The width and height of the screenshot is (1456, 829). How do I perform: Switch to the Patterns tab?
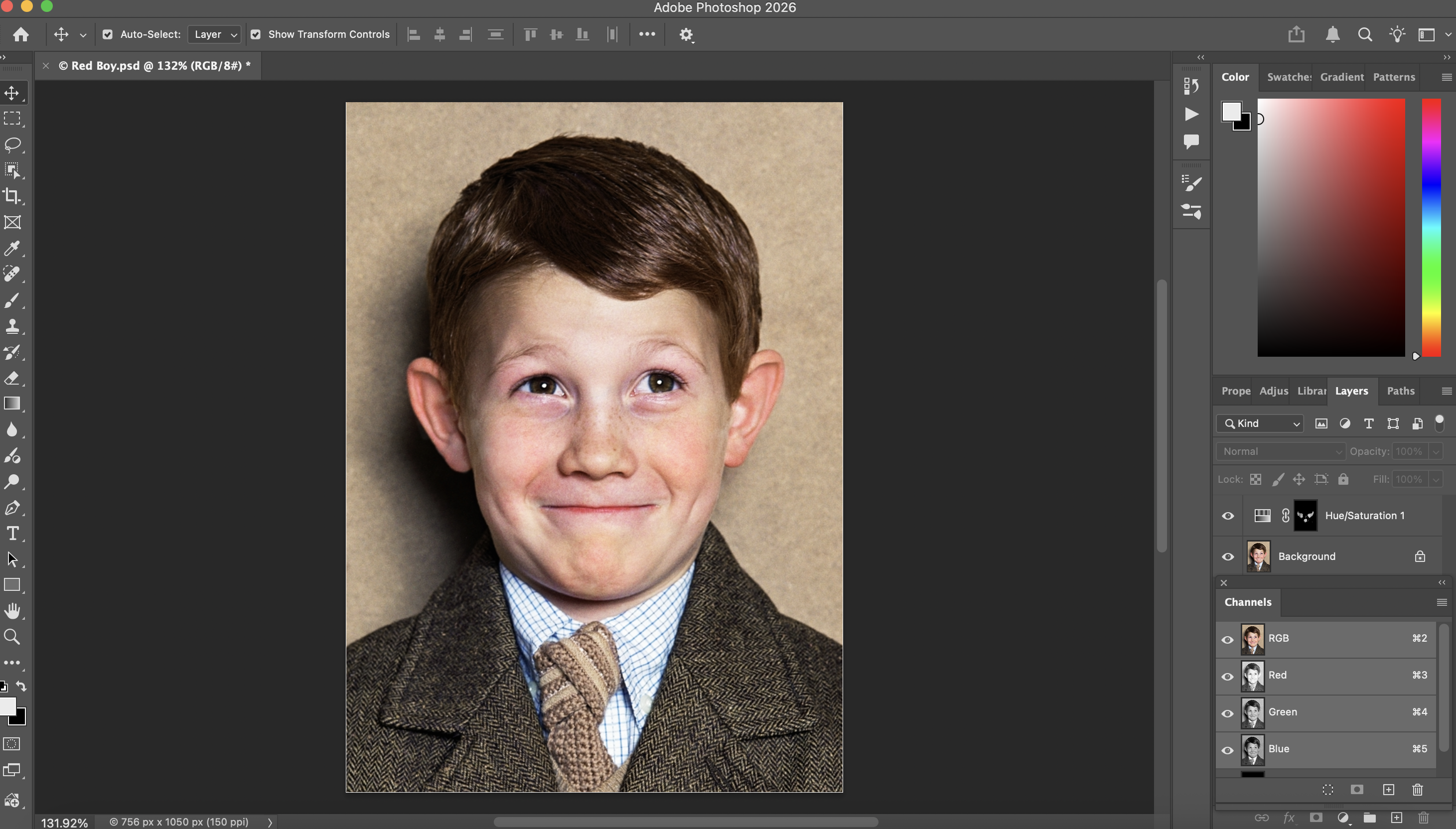click(1394, 77)
